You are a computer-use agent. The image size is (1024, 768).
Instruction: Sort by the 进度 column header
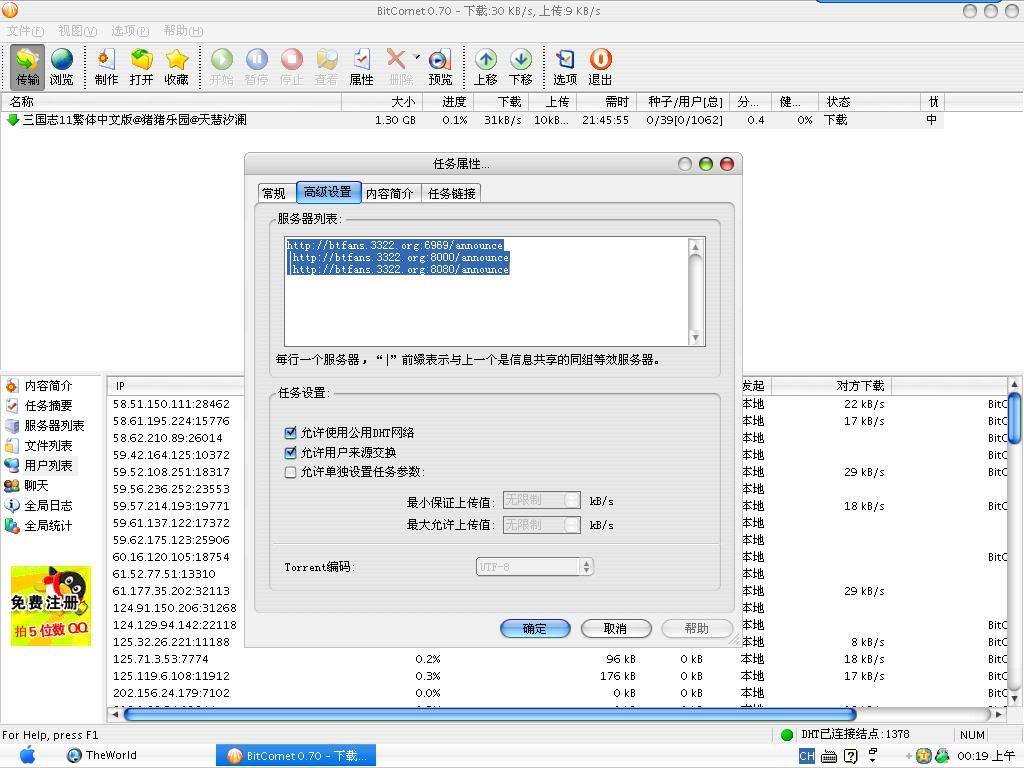(449, 102)
